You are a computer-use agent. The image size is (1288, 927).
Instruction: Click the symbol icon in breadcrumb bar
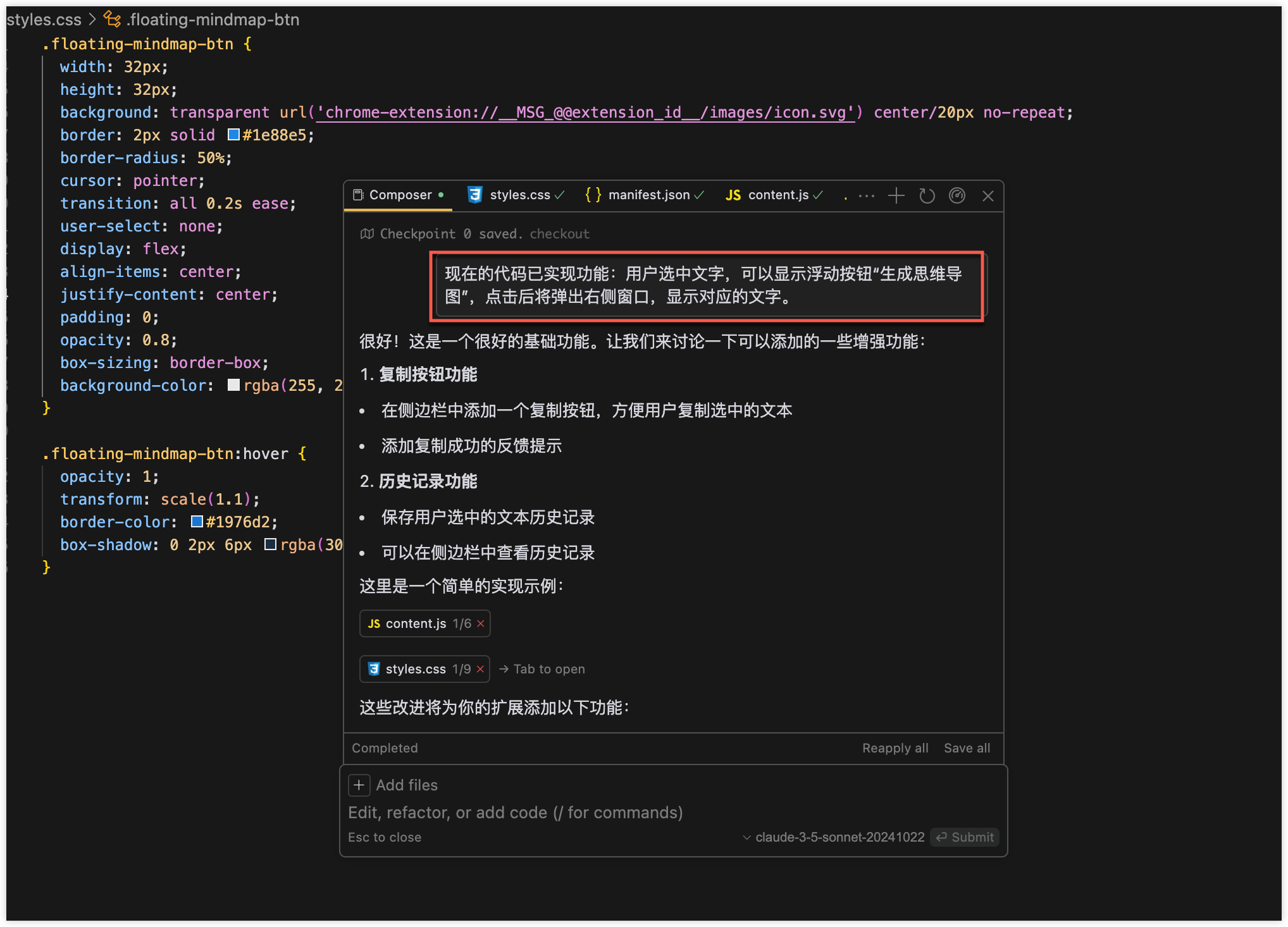point(113,20)
